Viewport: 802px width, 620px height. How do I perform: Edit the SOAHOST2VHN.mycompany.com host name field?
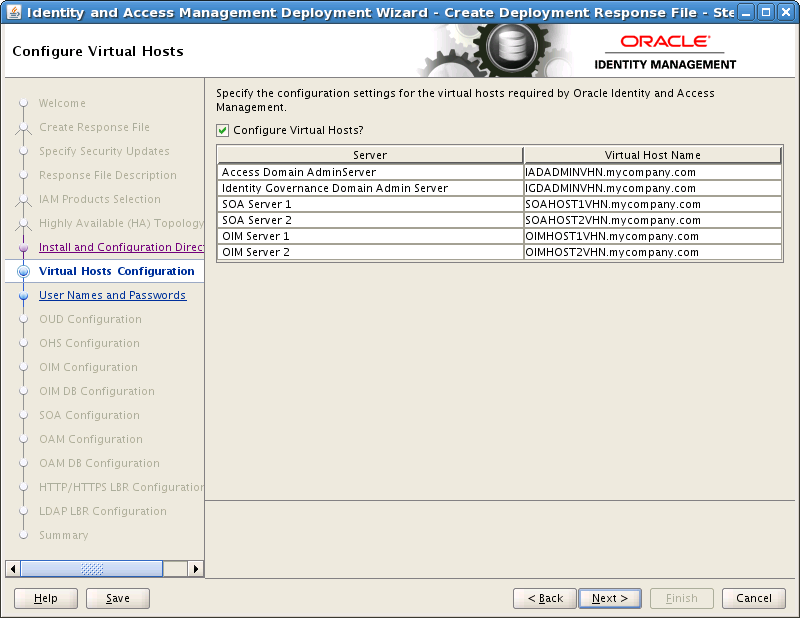[653, 220]
